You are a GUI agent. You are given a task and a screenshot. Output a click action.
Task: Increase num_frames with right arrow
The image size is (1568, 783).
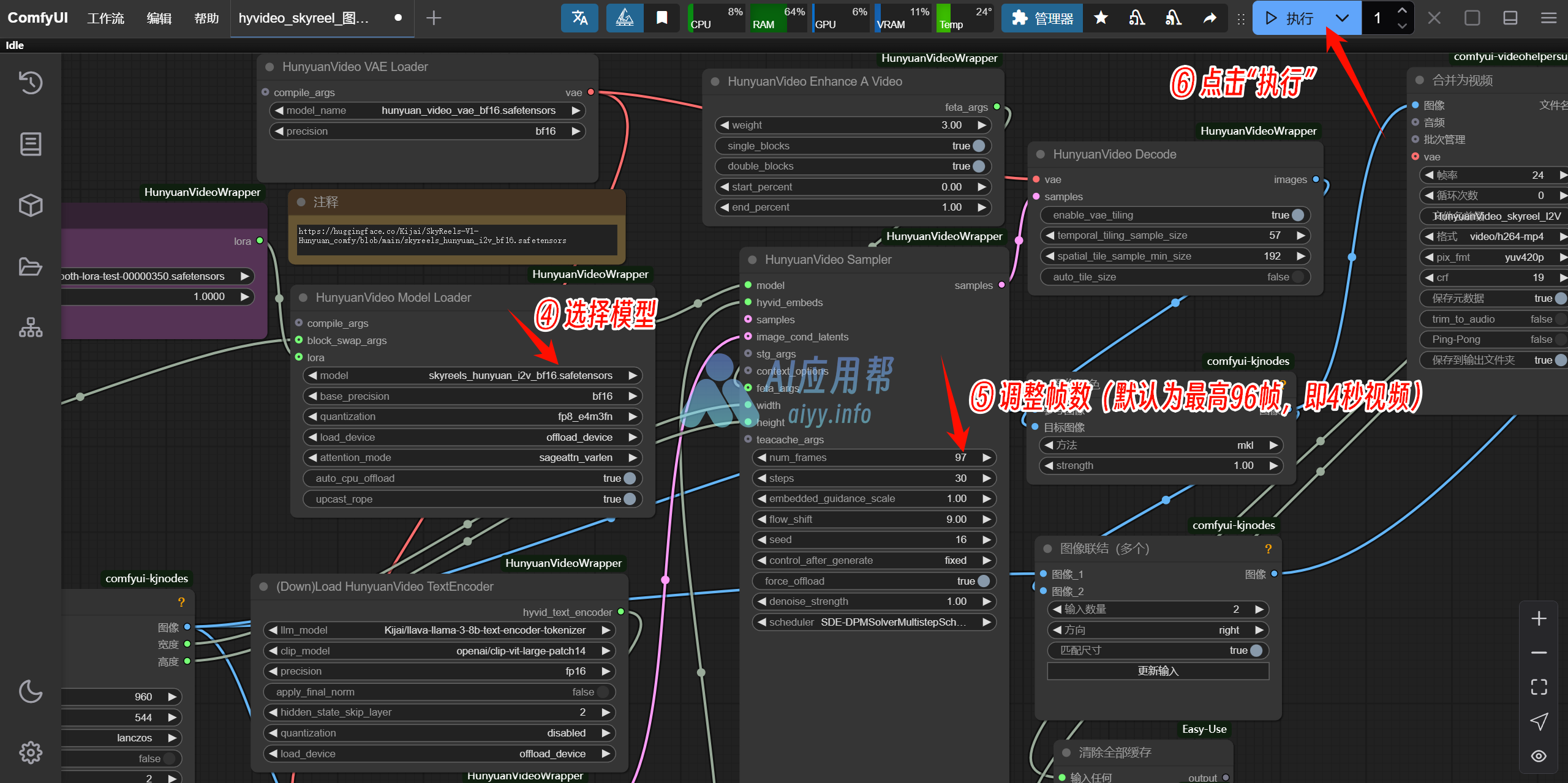(986, 457)
